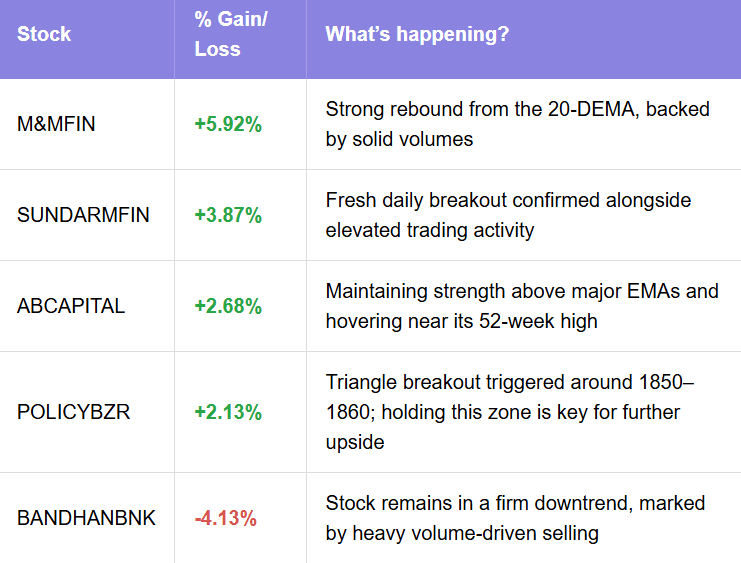The height and width of the screenshot is (563, 741).
Task: Click the +5.92% gain value
Action: click(x=228, y=124)
